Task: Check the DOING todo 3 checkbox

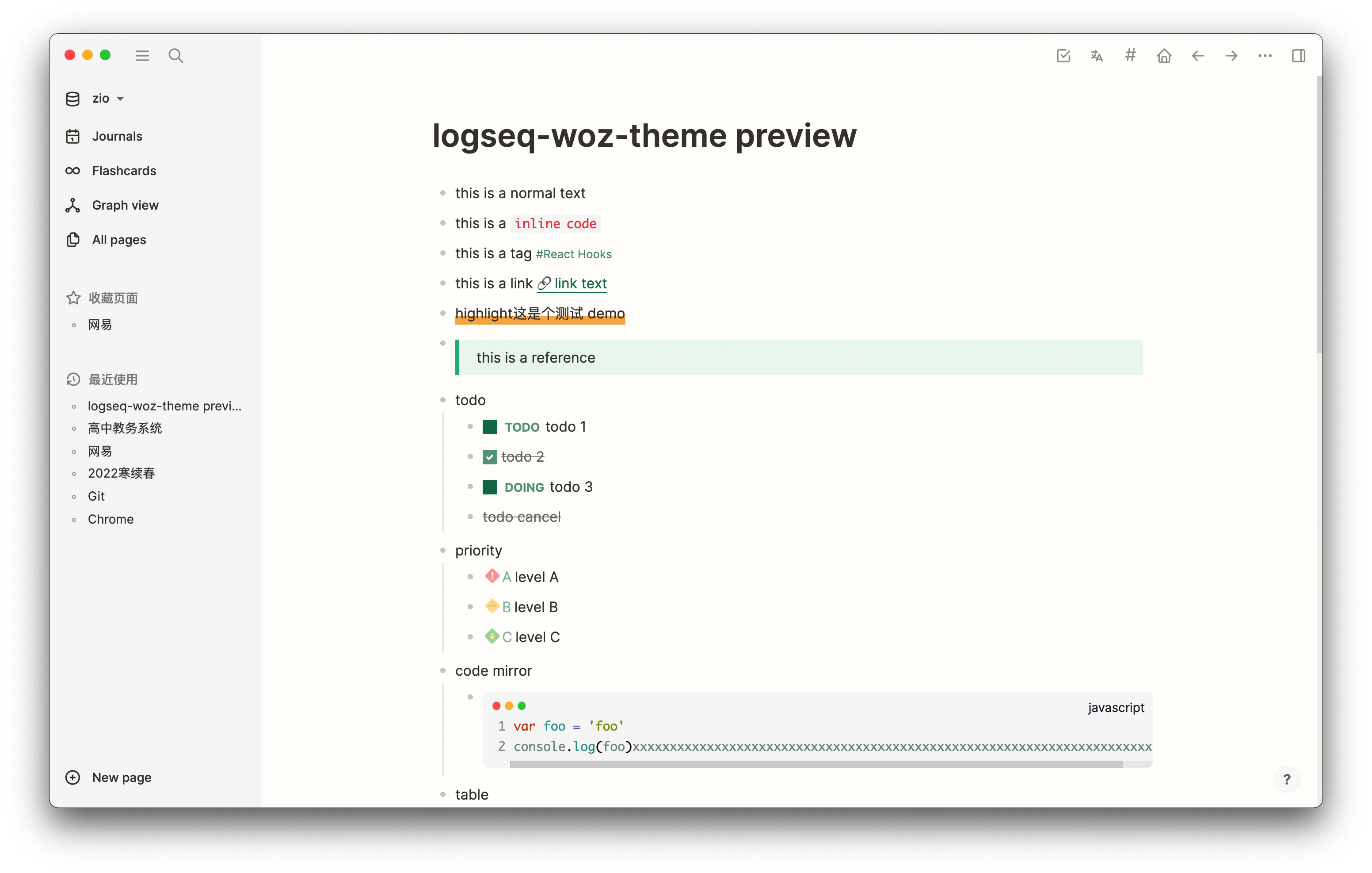Action: click(489, 487)
